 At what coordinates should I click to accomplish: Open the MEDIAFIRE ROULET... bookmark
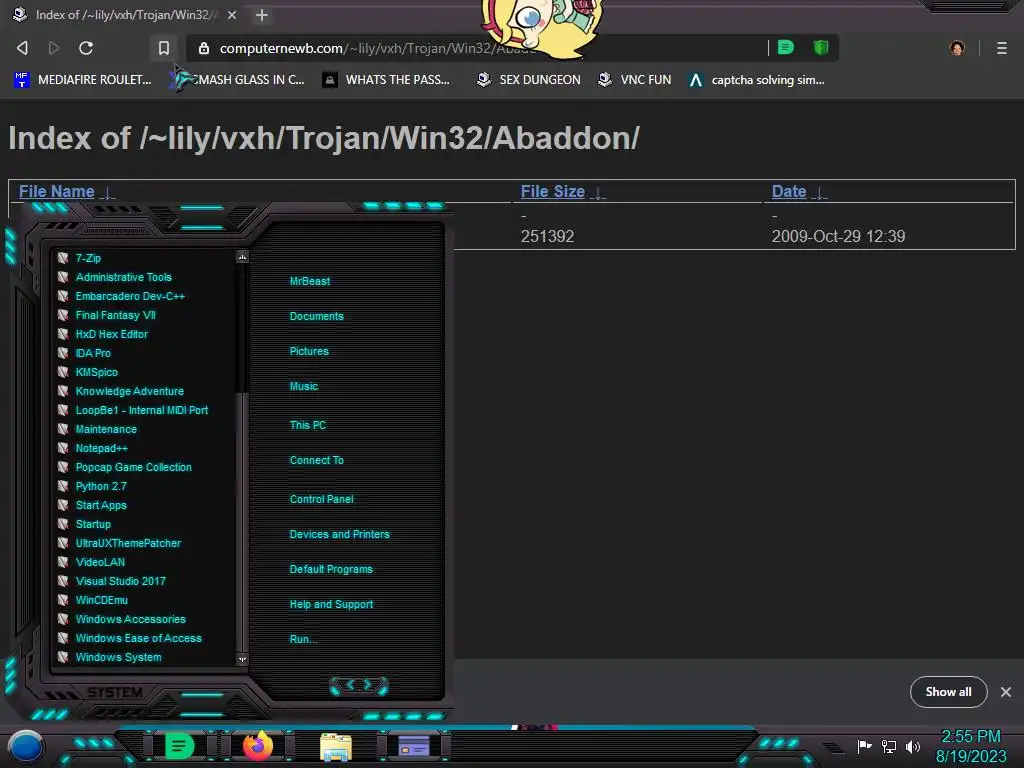coord(82,80)
